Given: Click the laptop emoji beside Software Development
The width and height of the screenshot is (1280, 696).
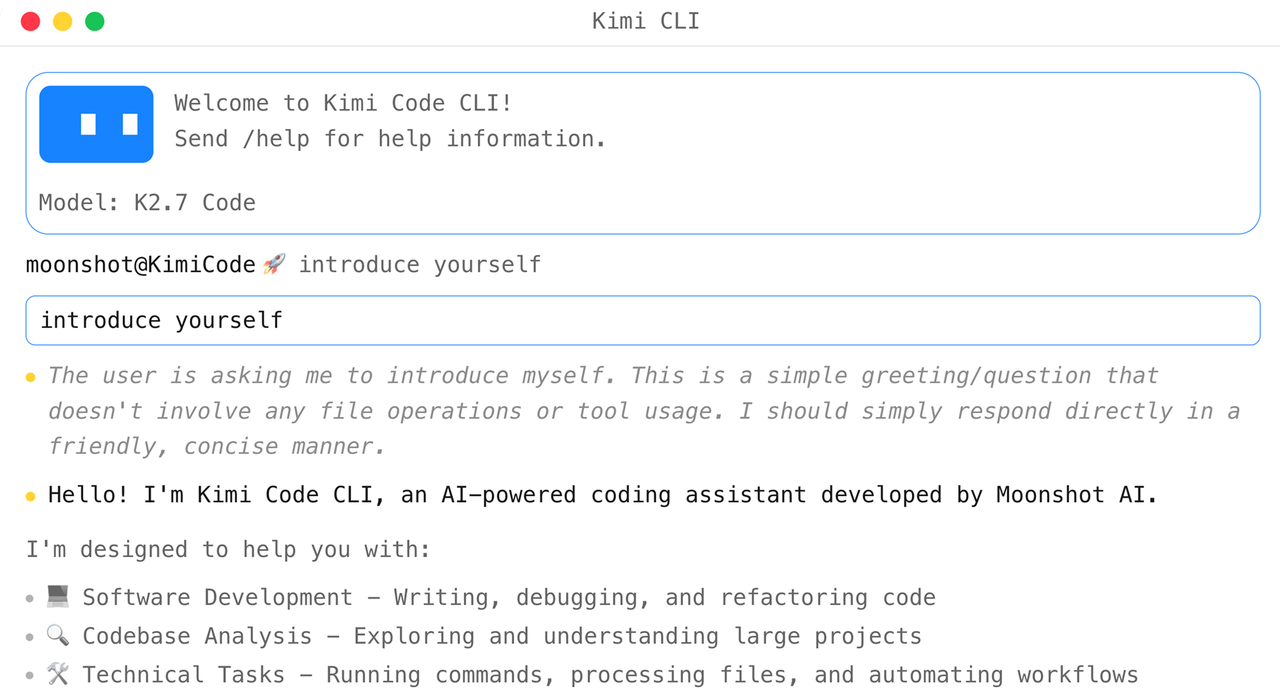Looking at the screenshot, I should (58, 597).
